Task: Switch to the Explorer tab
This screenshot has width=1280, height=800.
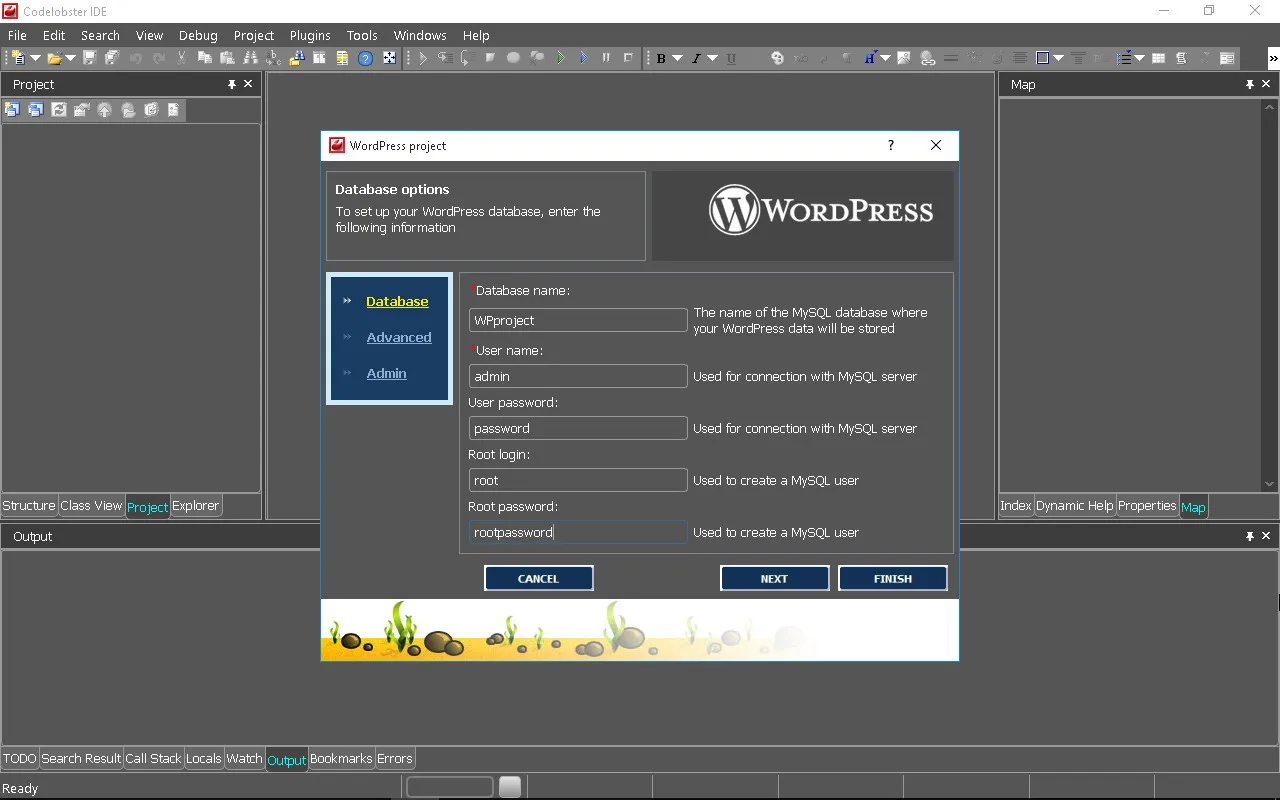Action: (x=195, y=506)
